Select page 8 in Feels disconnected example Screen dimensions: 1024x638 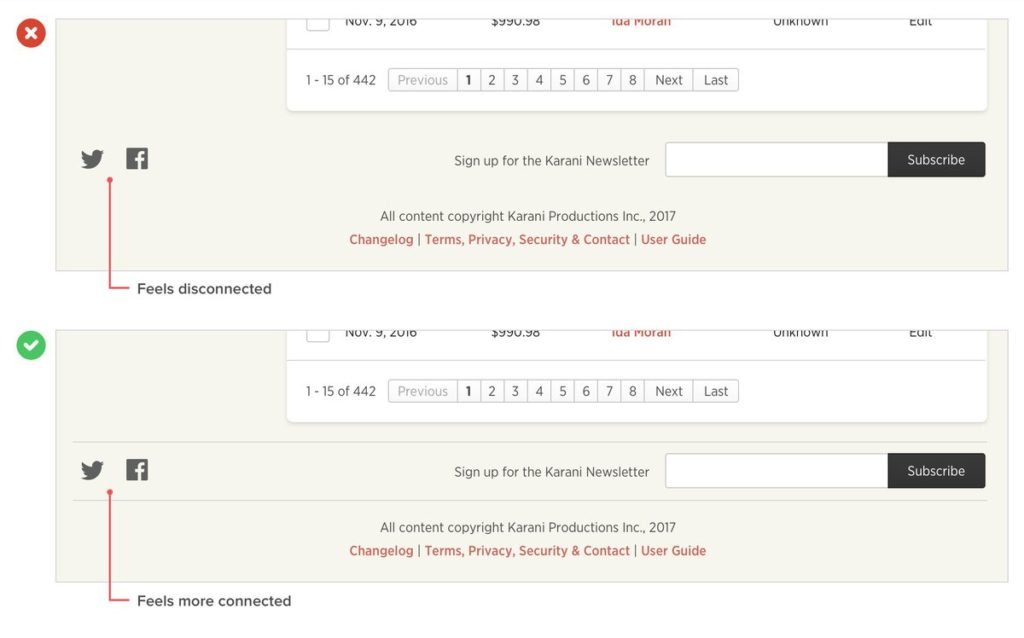633,80
